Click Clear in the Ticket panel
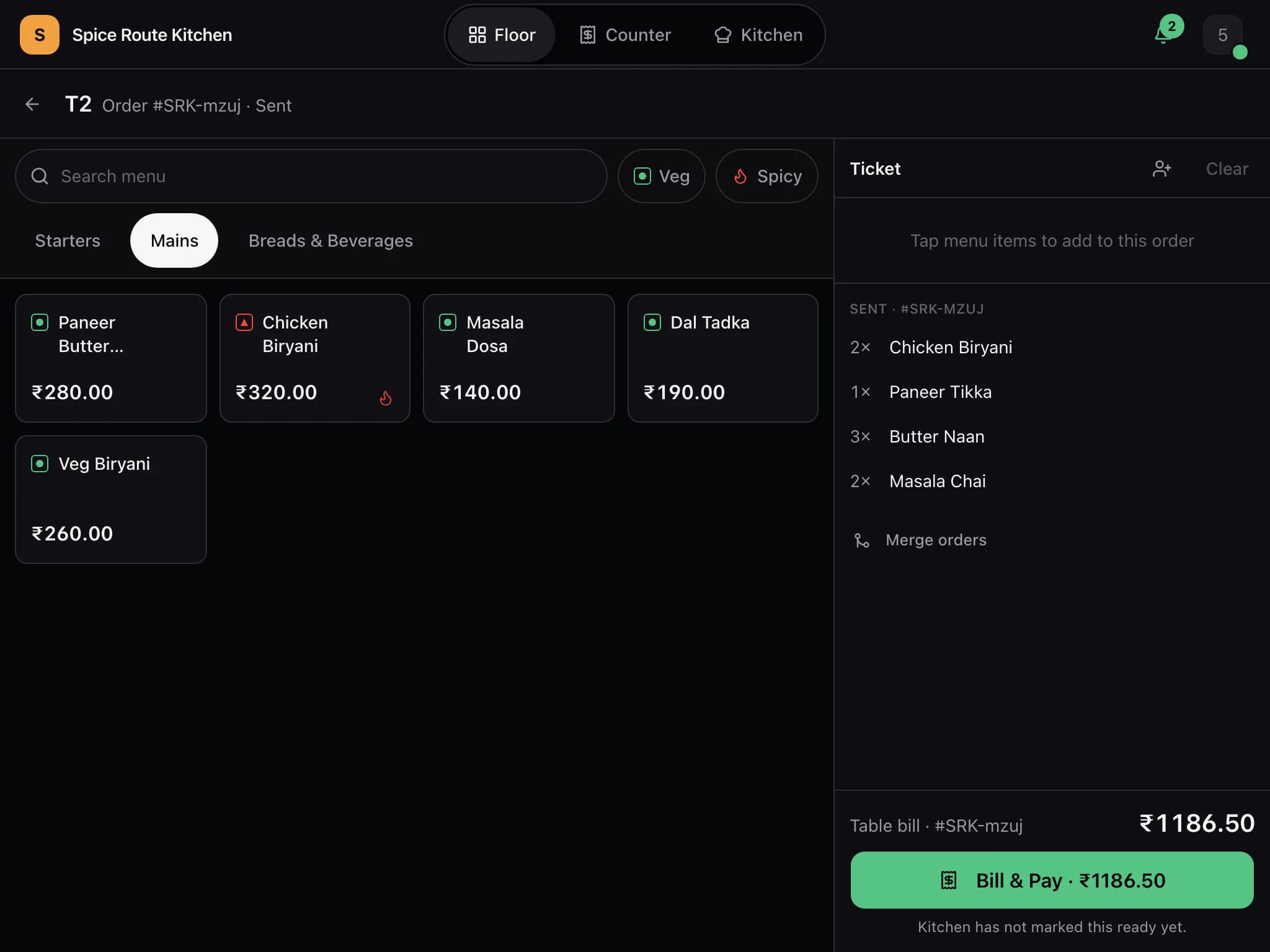This screenshot has height=952, width=1270. click(1227, 169)
